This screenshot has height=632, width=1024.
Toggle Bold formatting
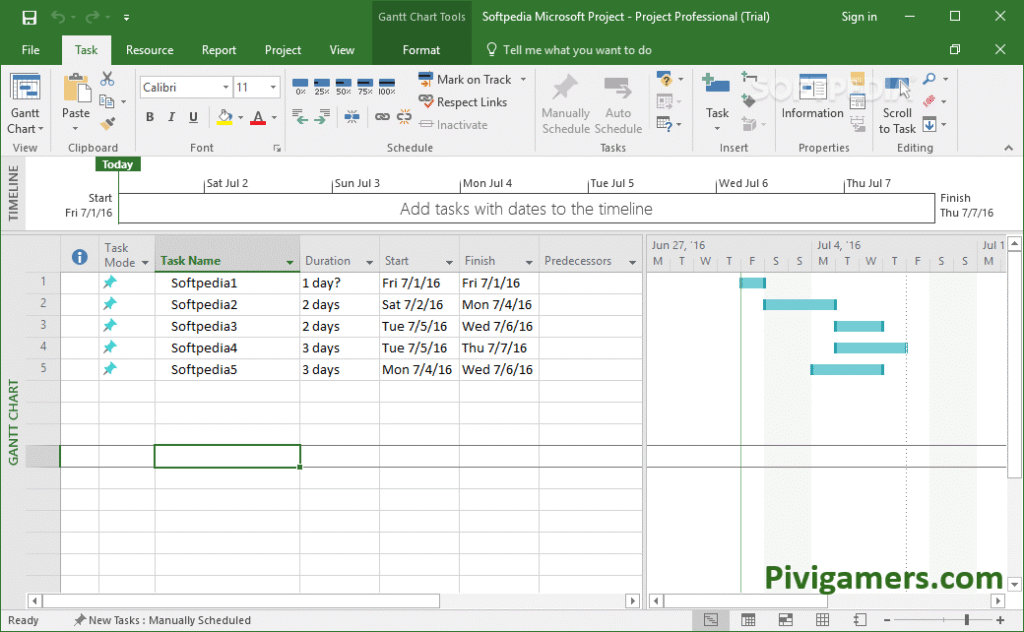pyautogui.click(x=150, y=117)
